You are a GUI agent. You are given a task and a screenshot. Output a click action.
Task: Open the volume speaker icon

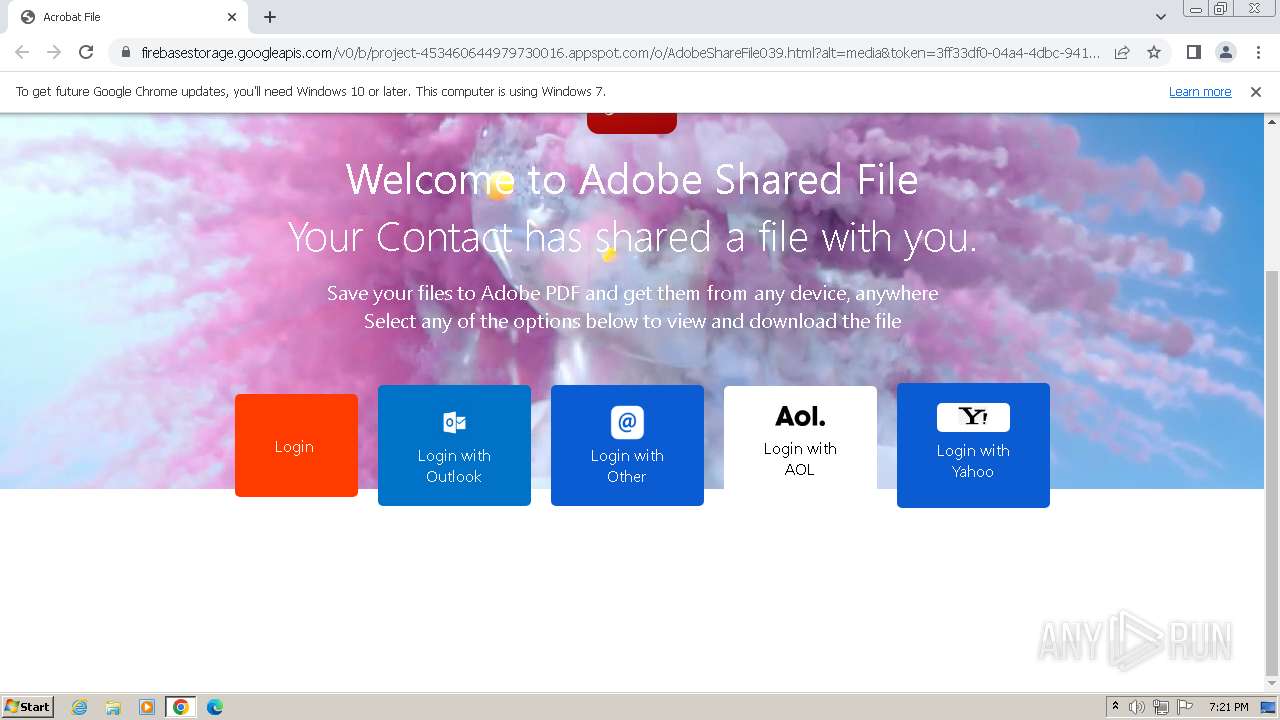(1137, 707)
